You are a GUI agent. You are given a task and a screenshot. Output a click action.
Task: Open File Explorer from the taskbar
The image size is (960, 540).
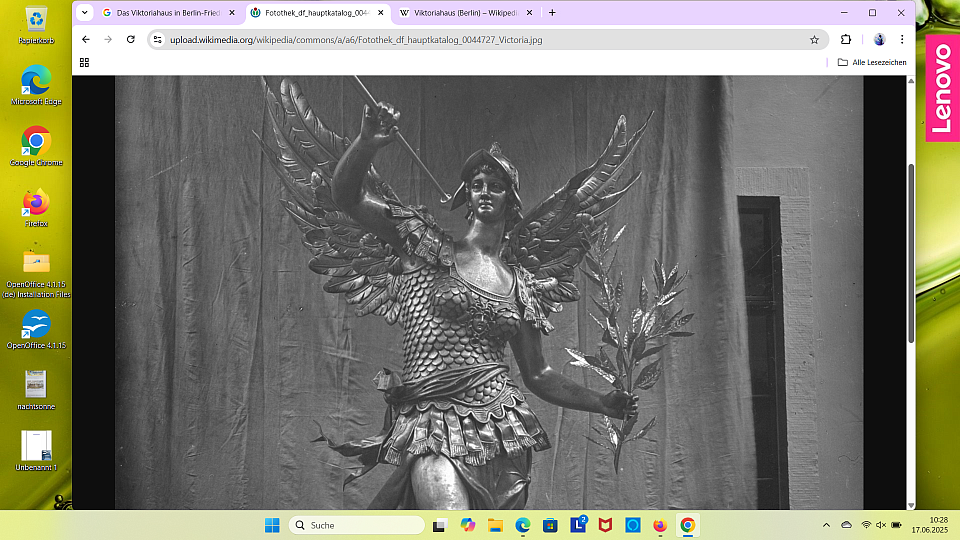(x=495, y=525)
